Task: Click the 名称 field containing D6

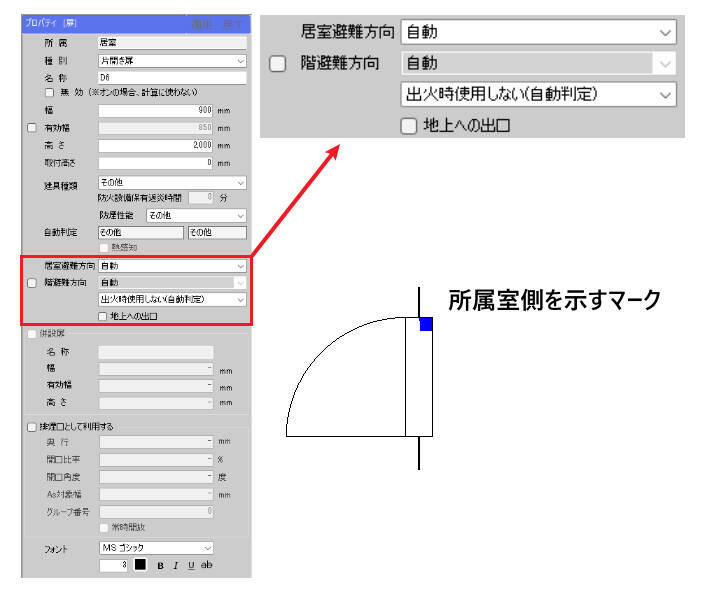Action: [172, 78]
